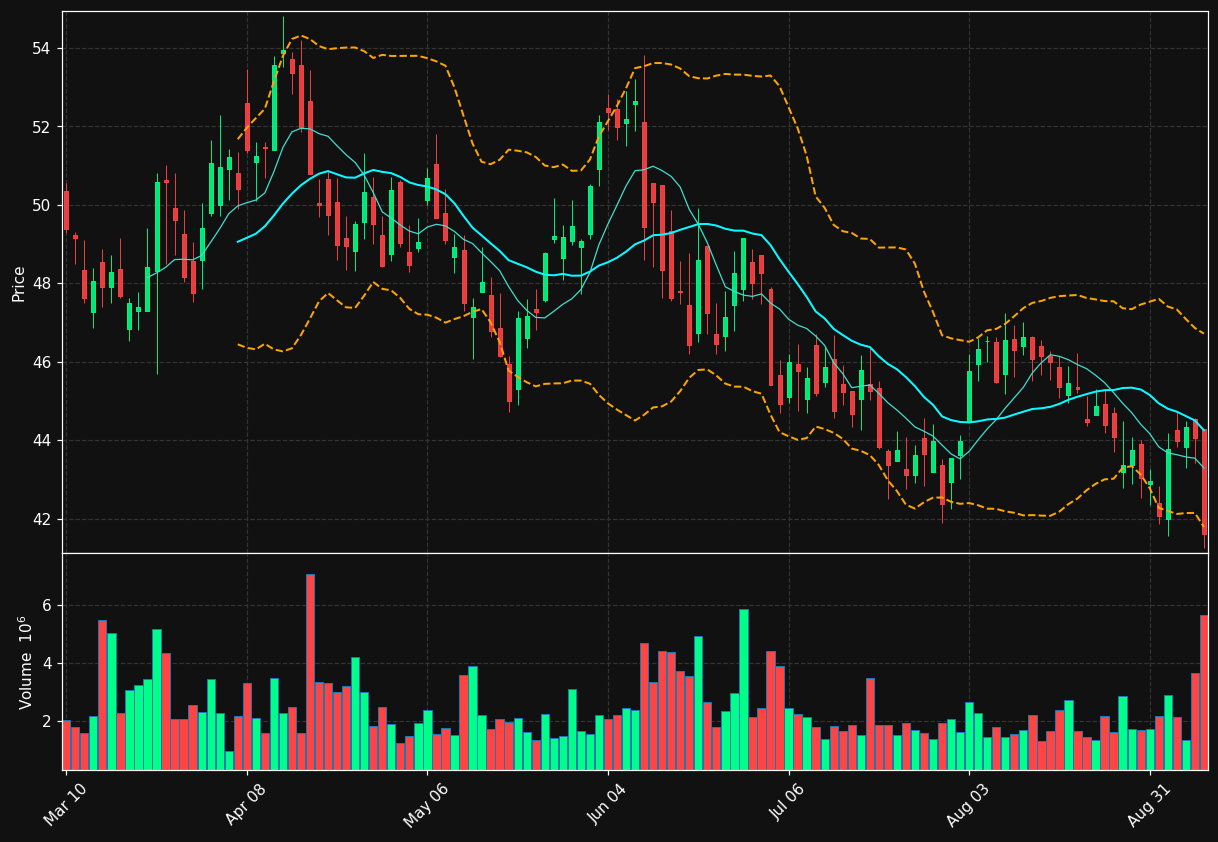Click the last red volume bar at chart's end
The image size is (1218, 842).
pyautogui.click(x=1204, y=692)
